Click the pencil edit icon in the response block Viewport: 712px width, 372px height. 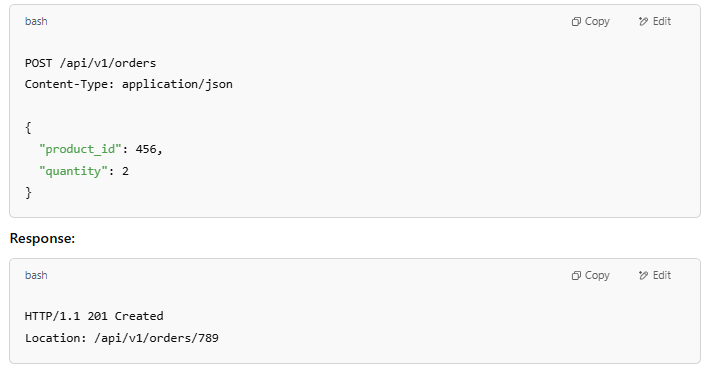pos(643,275)
